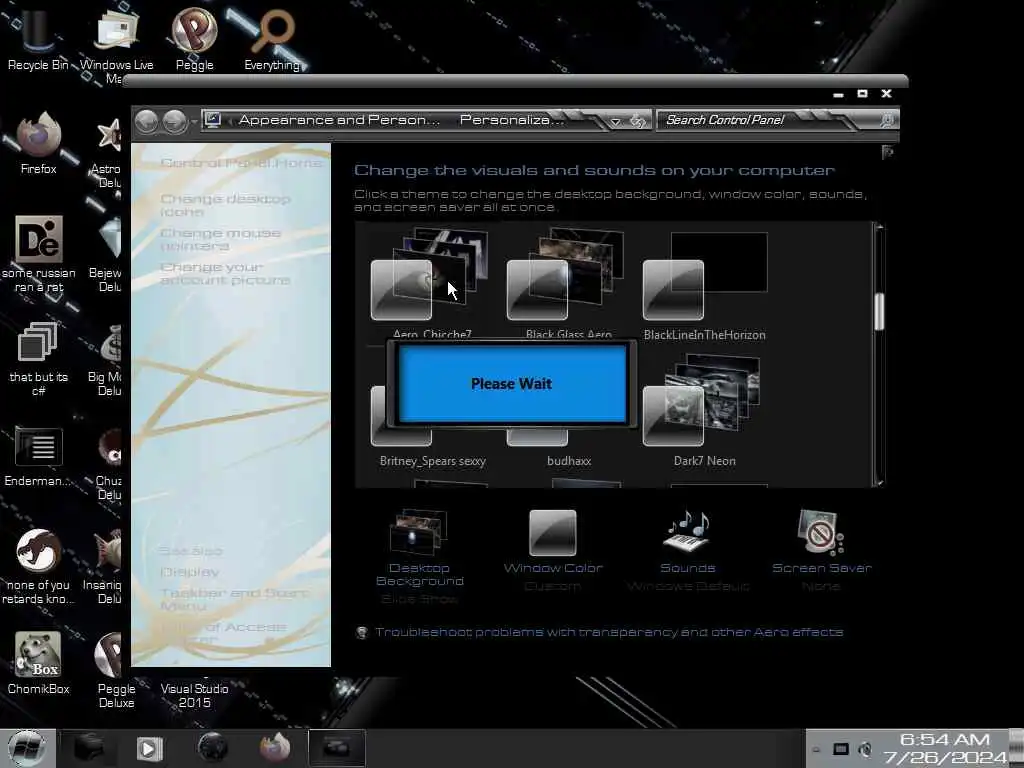1024x768 pixels.
Task: Click the Back navigation button
Action: pos(147,121)
